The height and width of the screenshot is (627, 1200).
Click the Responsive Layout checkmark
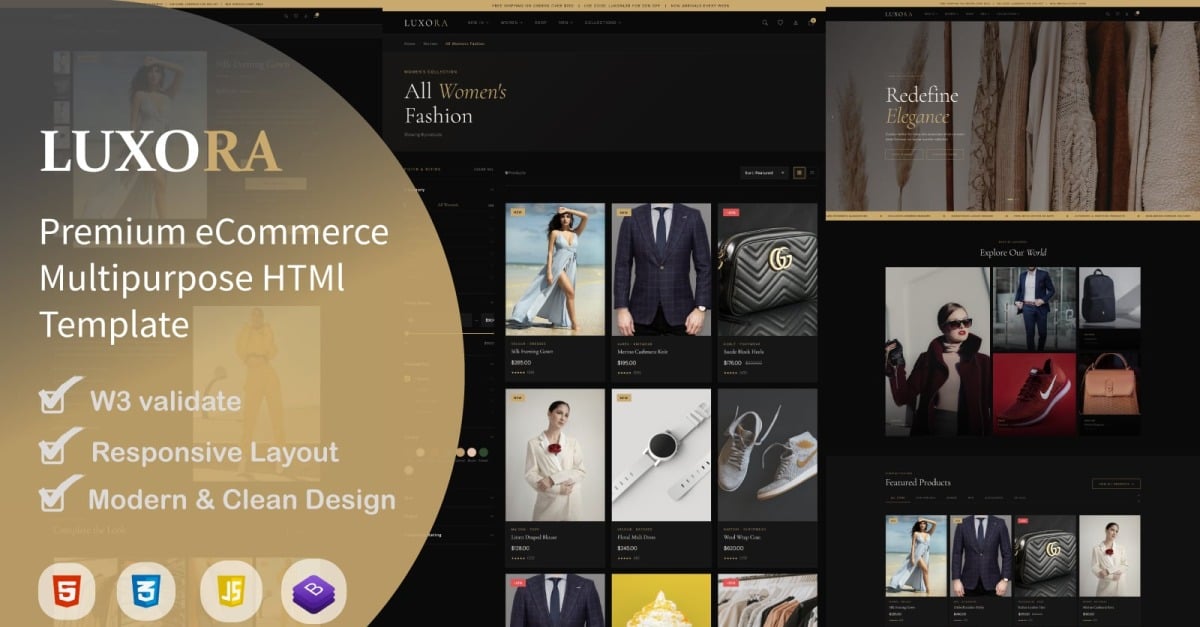61,446
